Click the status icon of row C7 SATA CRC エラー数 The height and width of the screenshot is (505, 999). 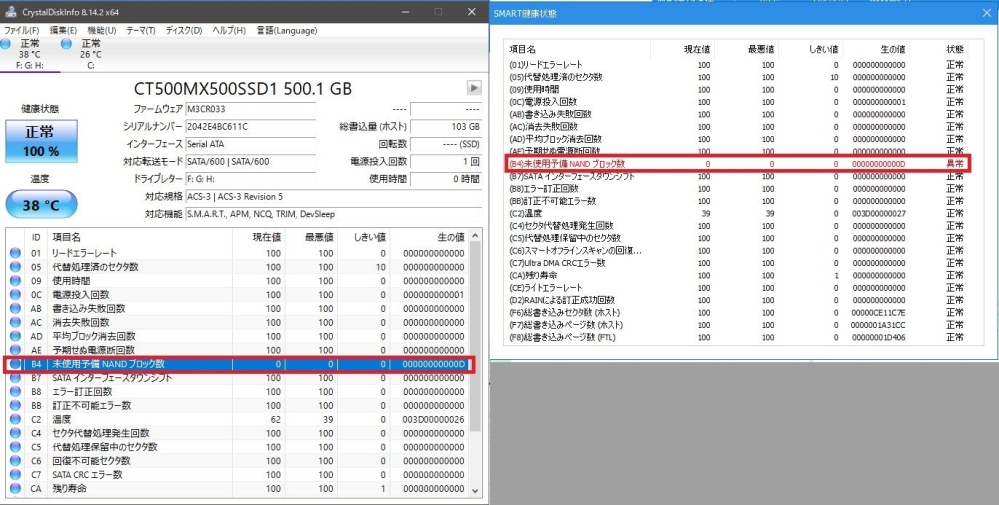(15, 474)
